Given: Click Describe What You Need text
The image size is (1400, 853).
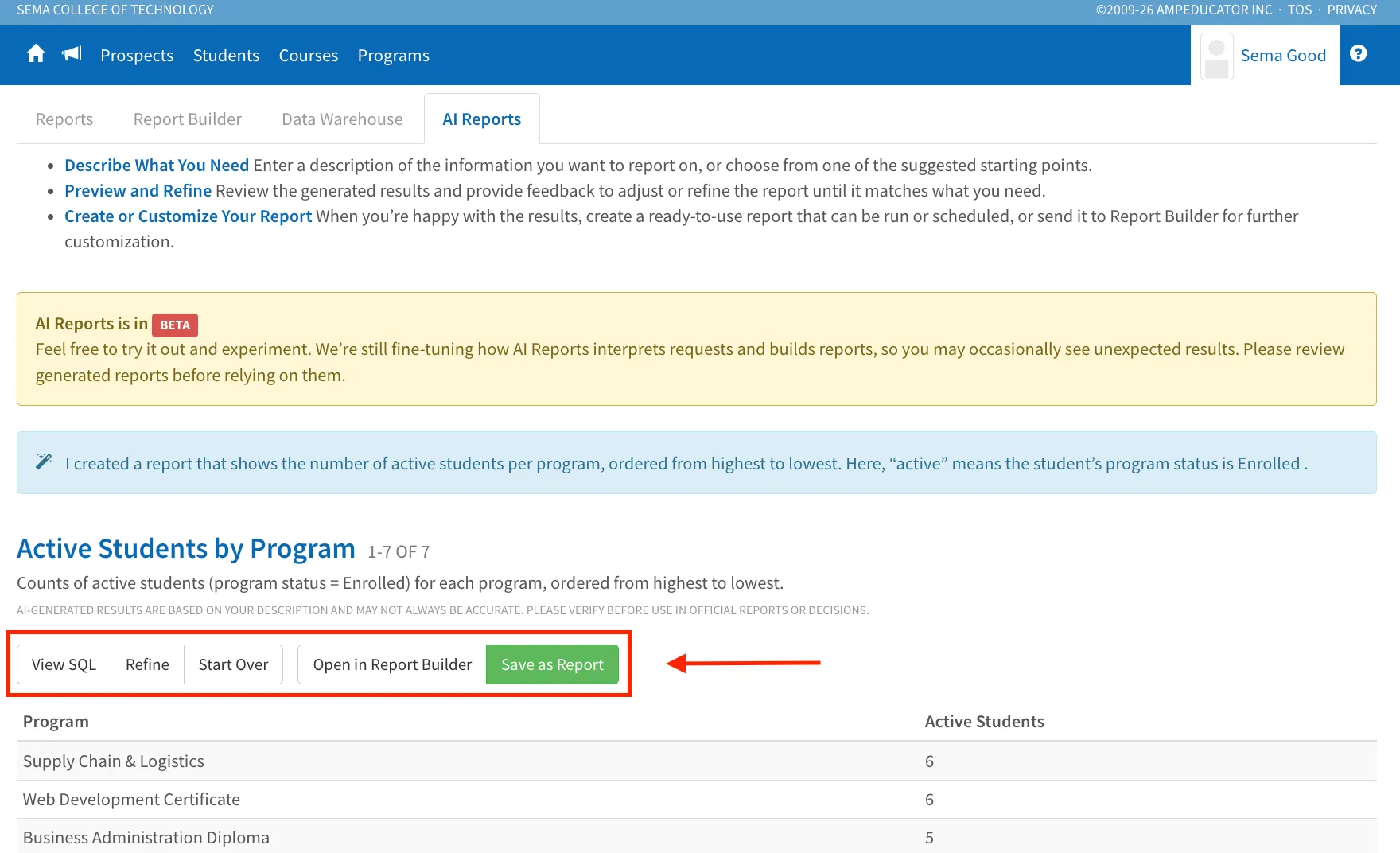Looking at the screenshot, I should coord(157,166).
